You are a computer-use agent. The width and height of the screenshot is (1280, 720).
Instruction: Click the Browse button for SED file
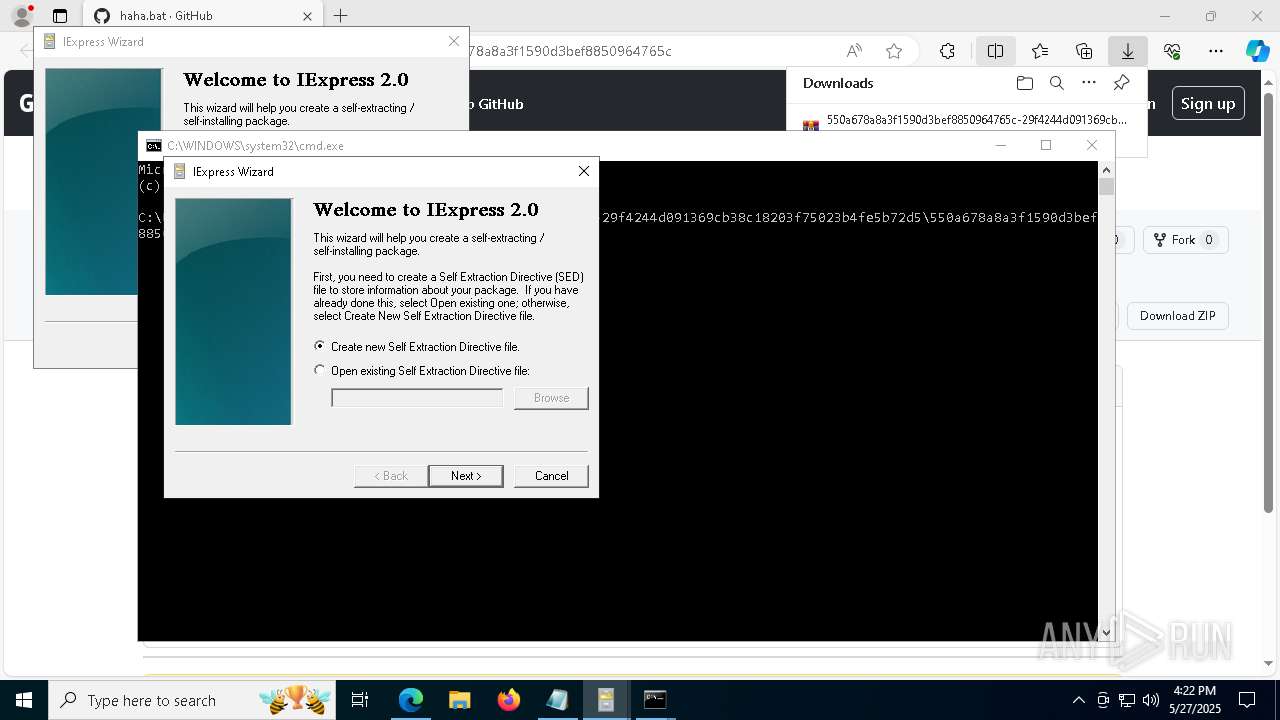point(551,398)
